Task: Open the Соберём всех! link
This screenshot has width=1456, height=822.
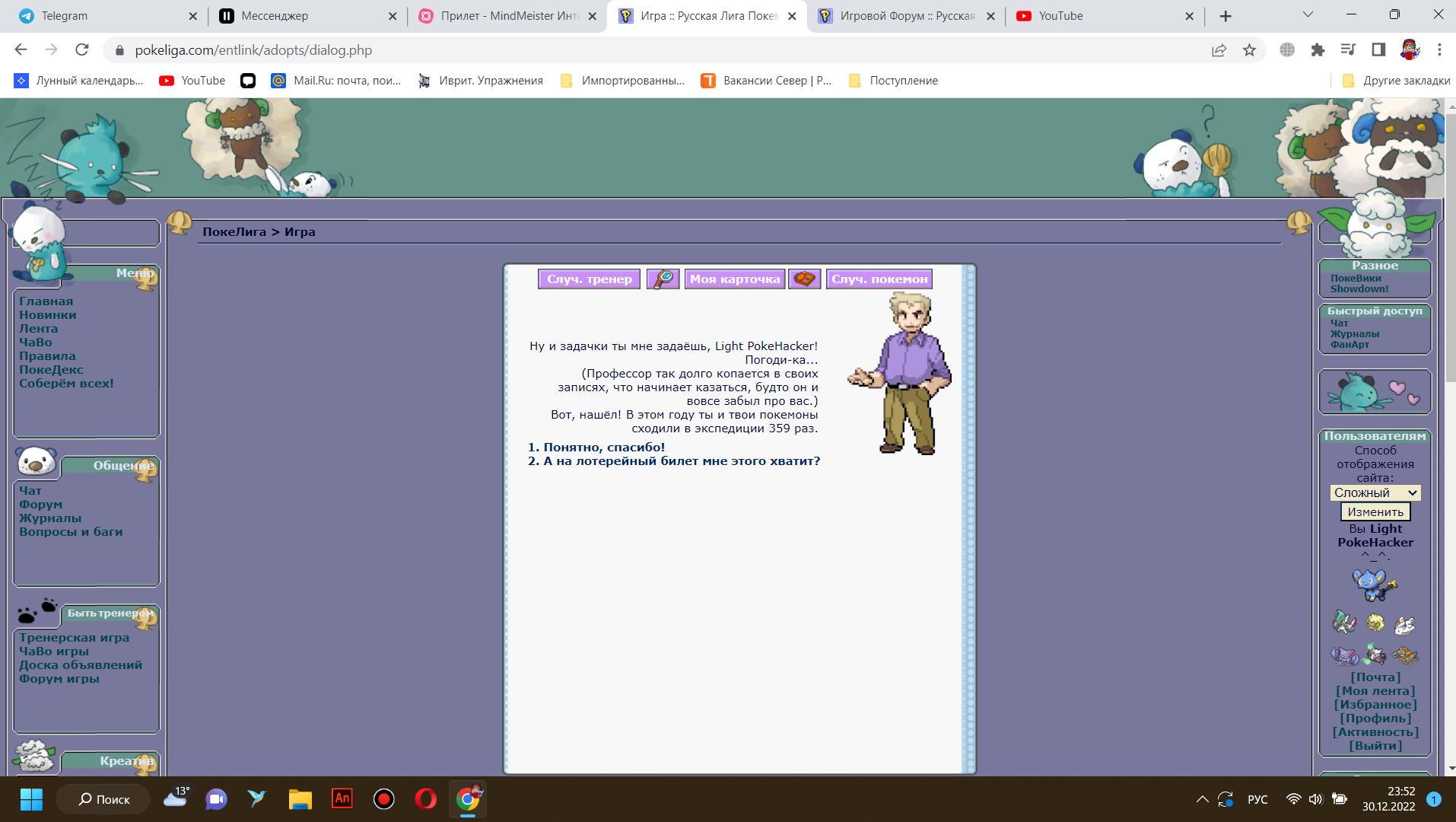Action: [x=66, y=384]
